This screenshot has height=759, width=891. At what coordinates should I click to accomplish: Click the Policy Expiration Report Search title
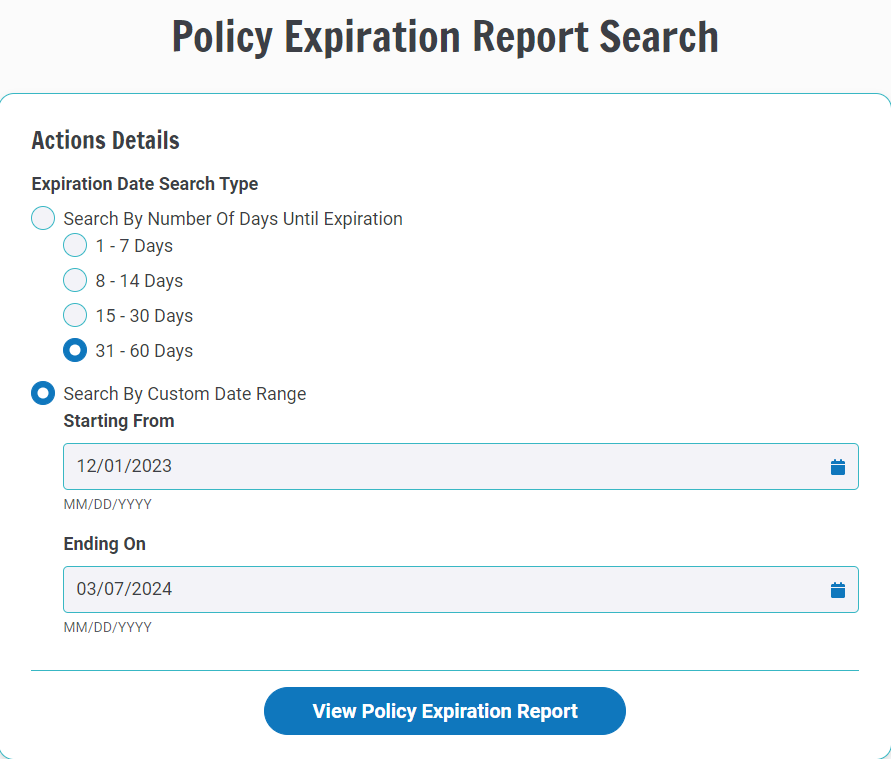(x=445, y=37)
